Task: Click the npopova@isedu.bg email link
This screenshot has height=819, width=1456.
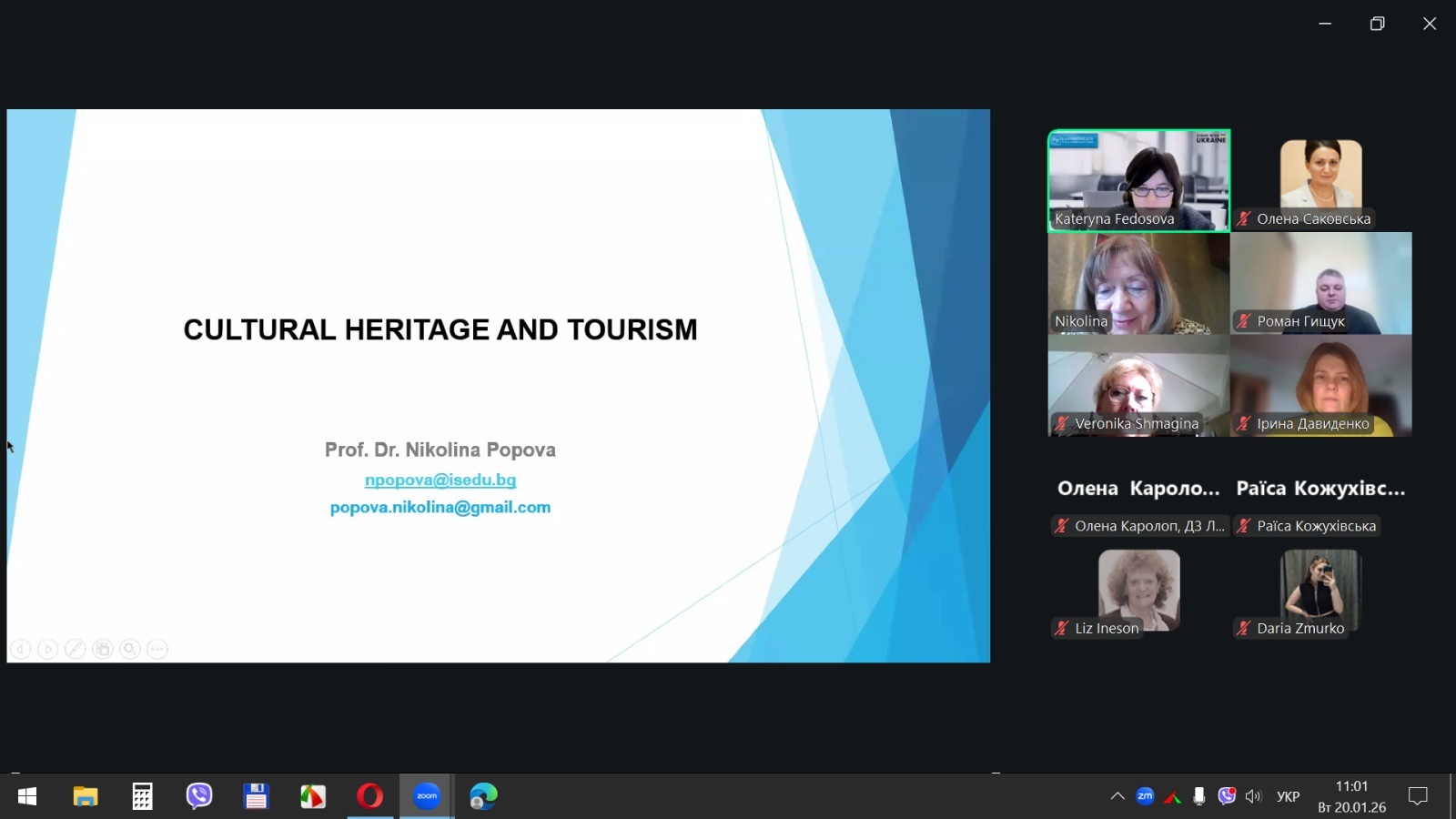Action: [x=440, y=480]
